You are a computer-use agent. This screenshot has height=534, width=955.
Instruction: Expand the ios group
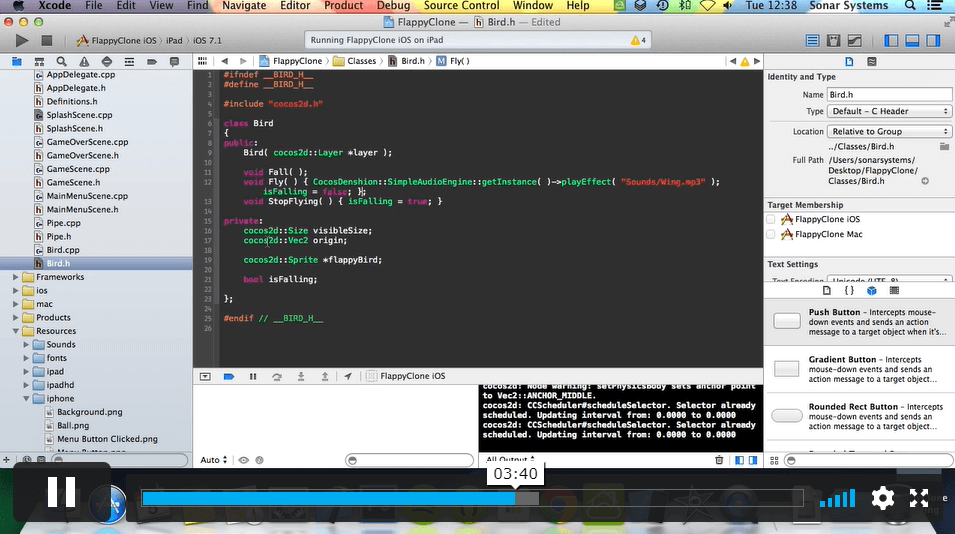pyautogui.click(x=15, y=290)
